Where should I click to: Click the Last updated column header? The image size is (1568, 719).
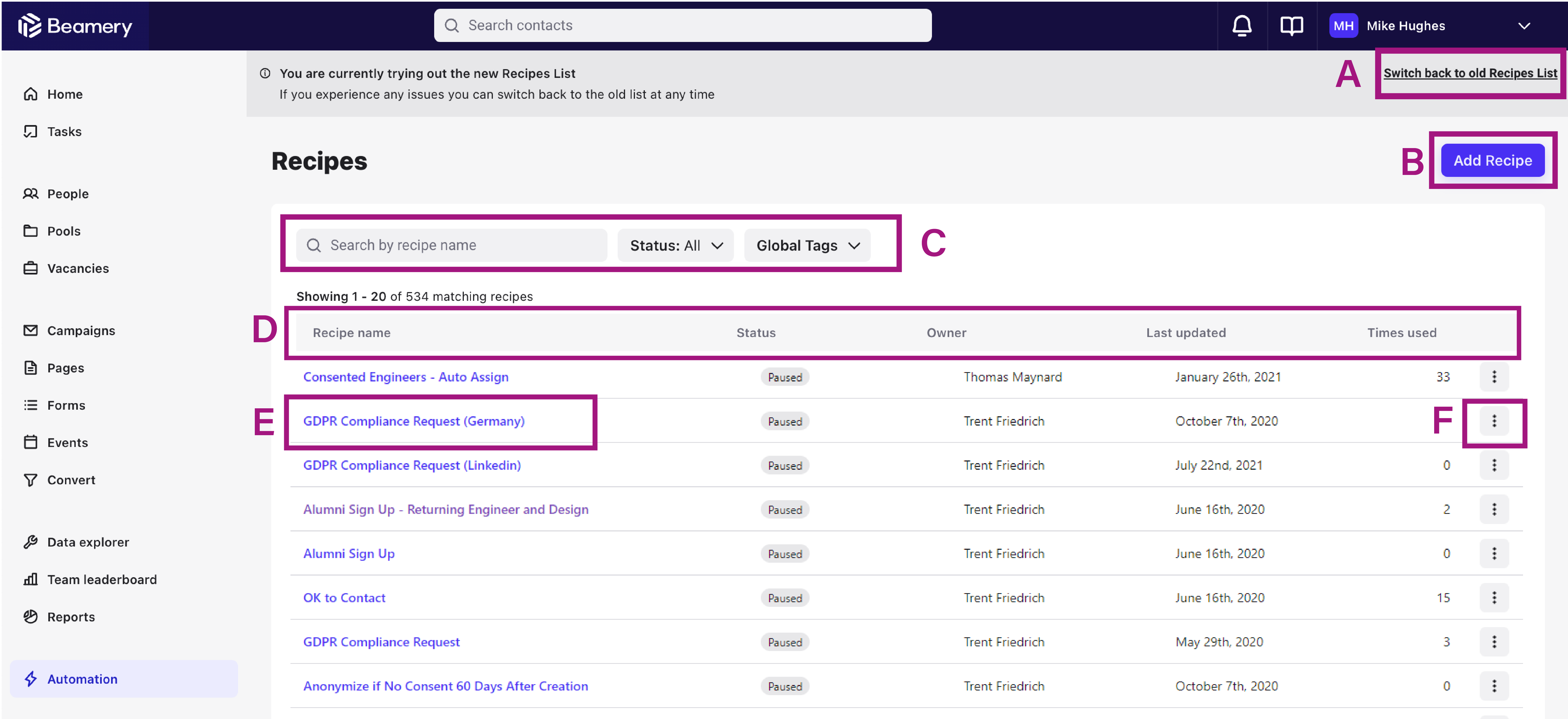1186,332
